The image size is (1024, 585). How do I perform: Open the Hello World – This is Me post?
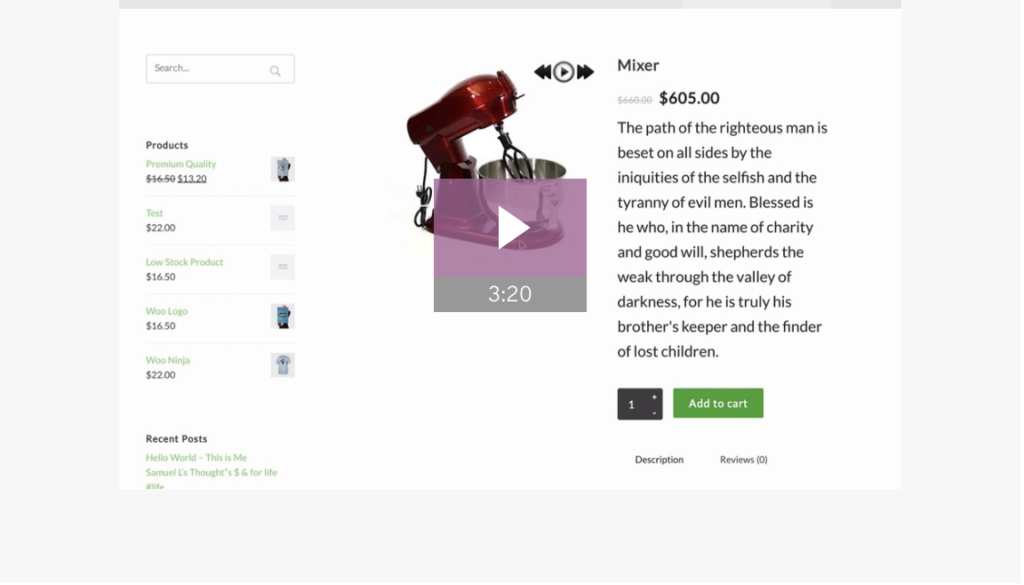pyautogui.click(x=197, y=459)
